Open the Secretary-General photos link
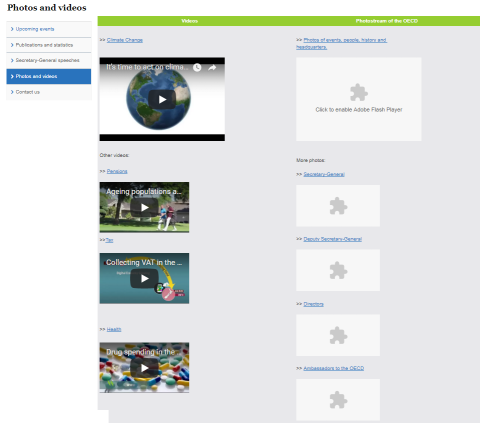The image size is (480, 423). (324, 174)
